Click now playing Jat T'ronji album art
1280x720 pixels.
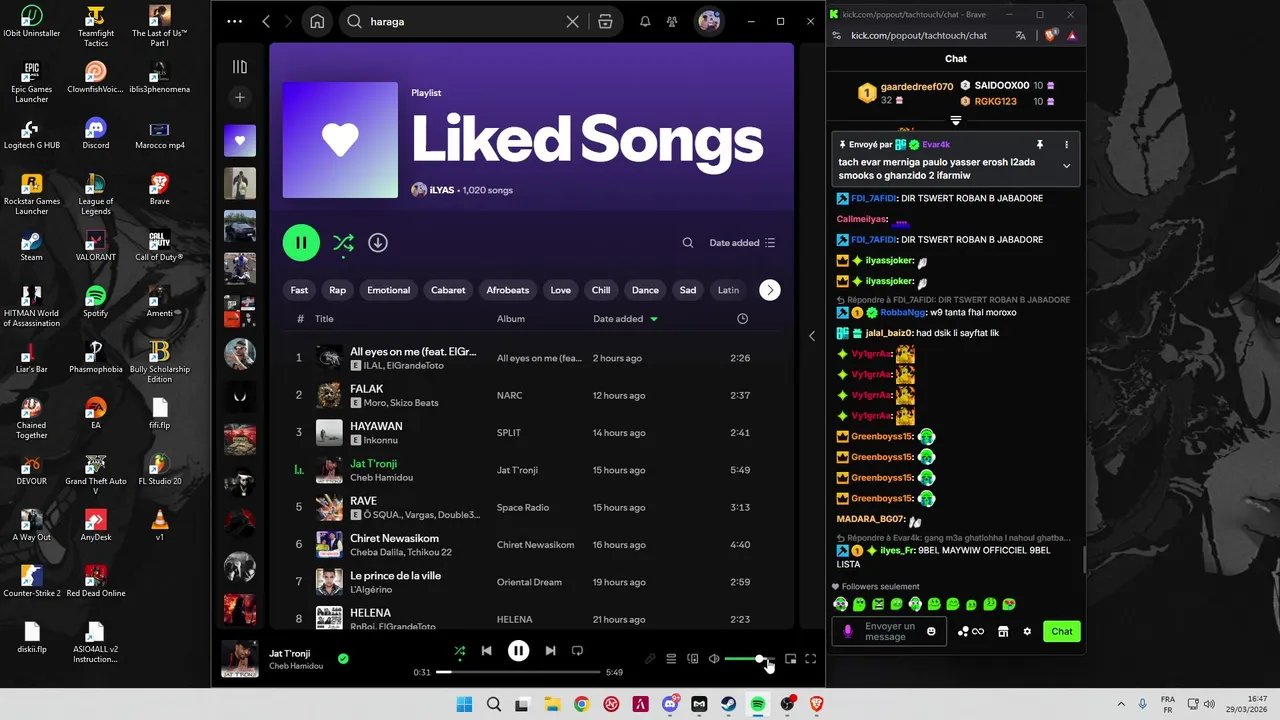240,659
